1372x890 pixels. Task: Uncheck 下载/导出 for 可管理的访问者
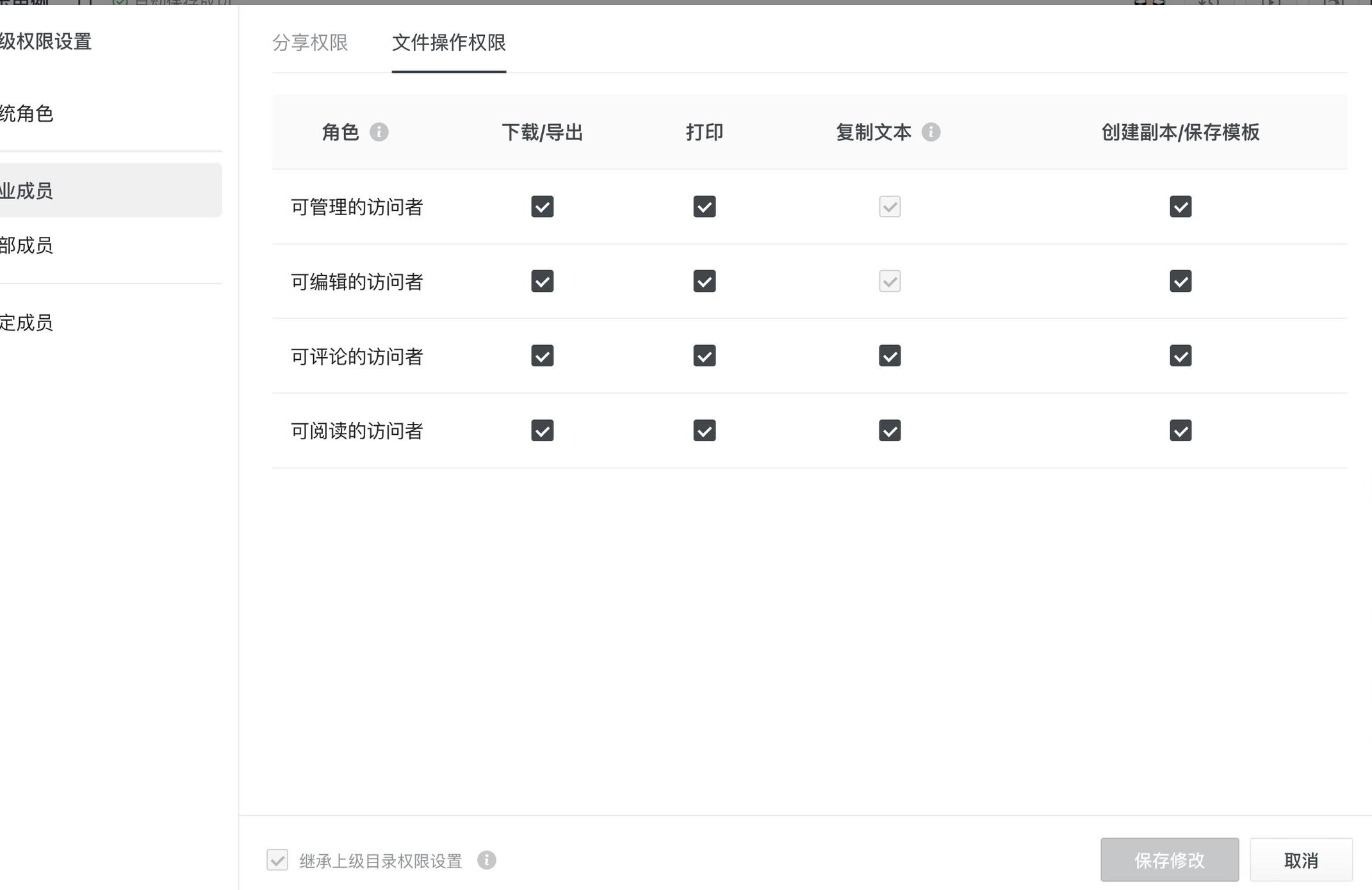[x=543, y=207]
